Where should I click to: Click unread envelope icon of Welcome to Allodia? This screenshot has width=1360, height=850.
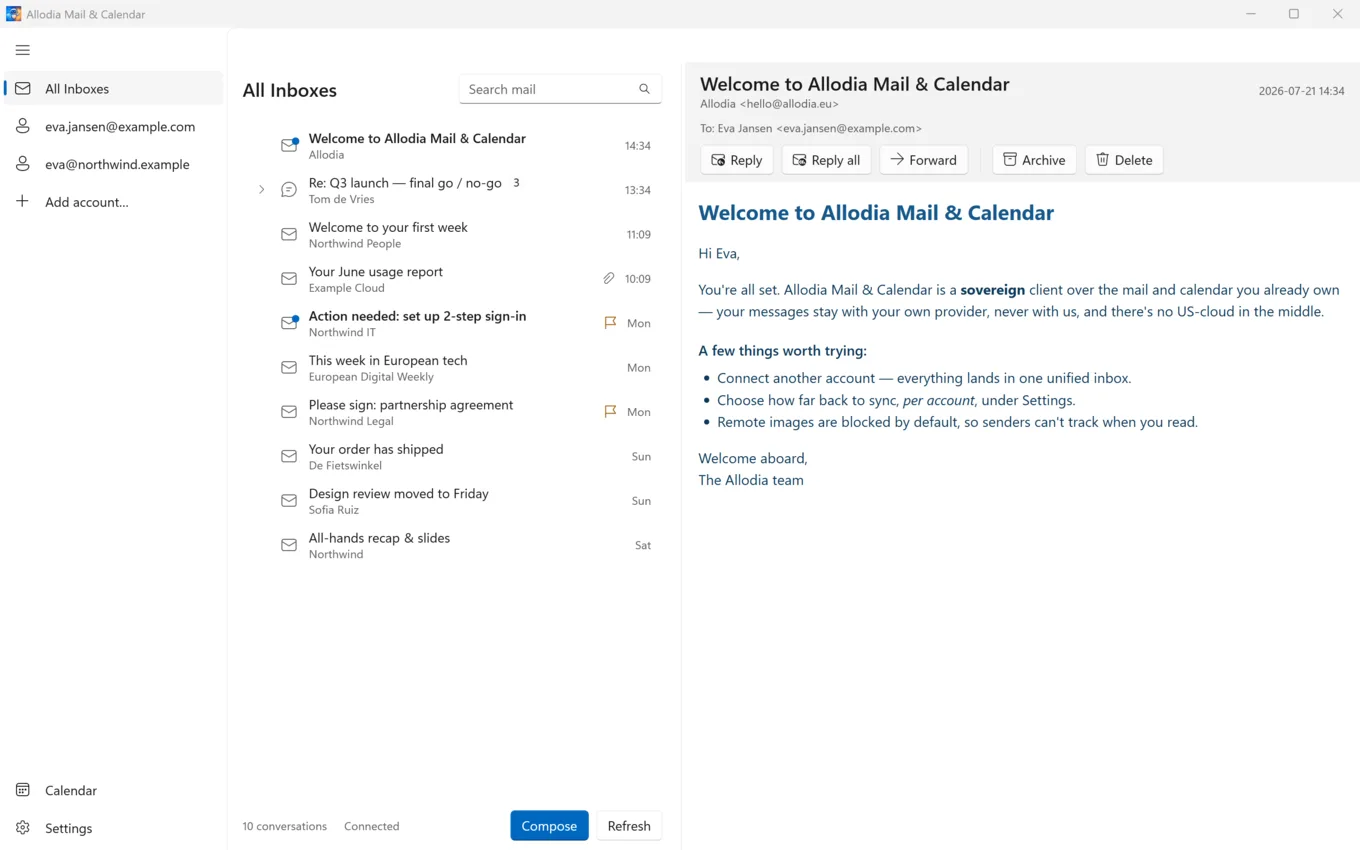[289, 145]
